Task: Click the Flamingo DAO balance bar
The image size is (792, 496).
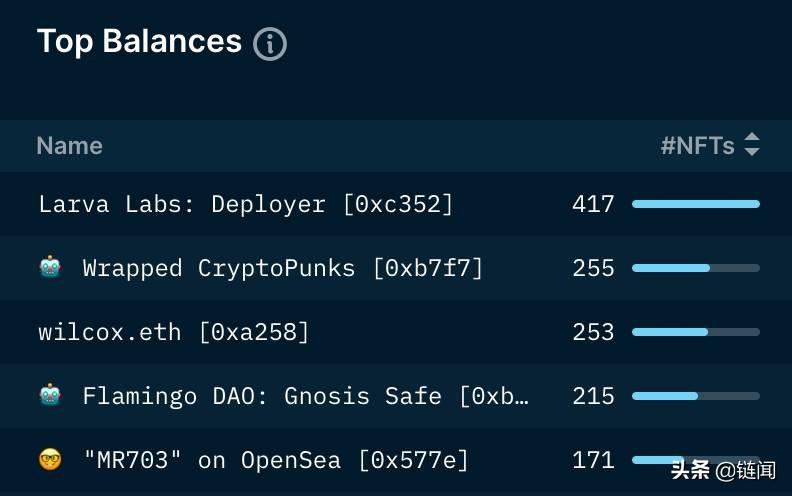Action: (x=695, y=396)
